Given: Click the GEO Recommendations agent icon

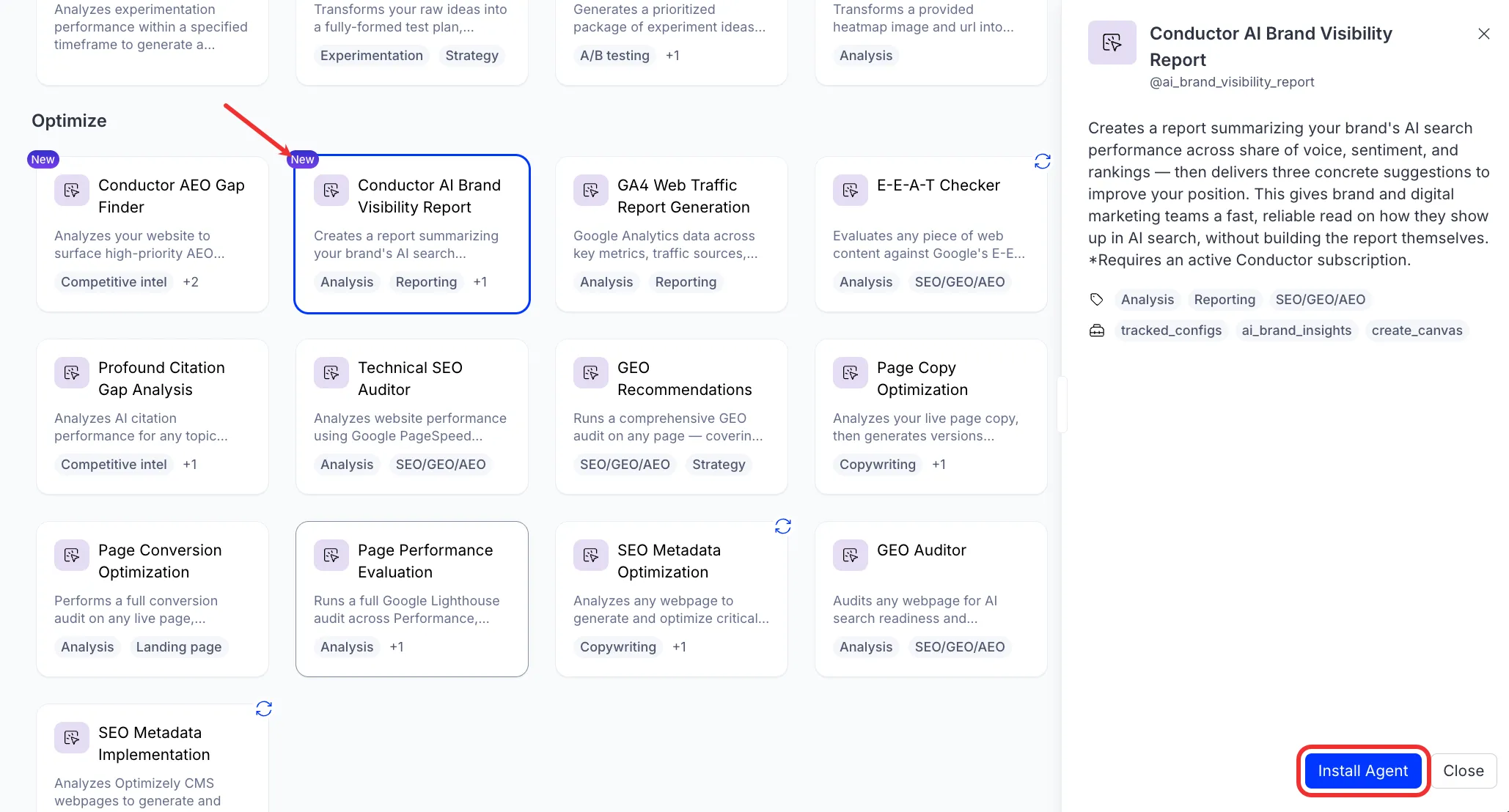Looking at the screenshot, I should pos(591,373).
